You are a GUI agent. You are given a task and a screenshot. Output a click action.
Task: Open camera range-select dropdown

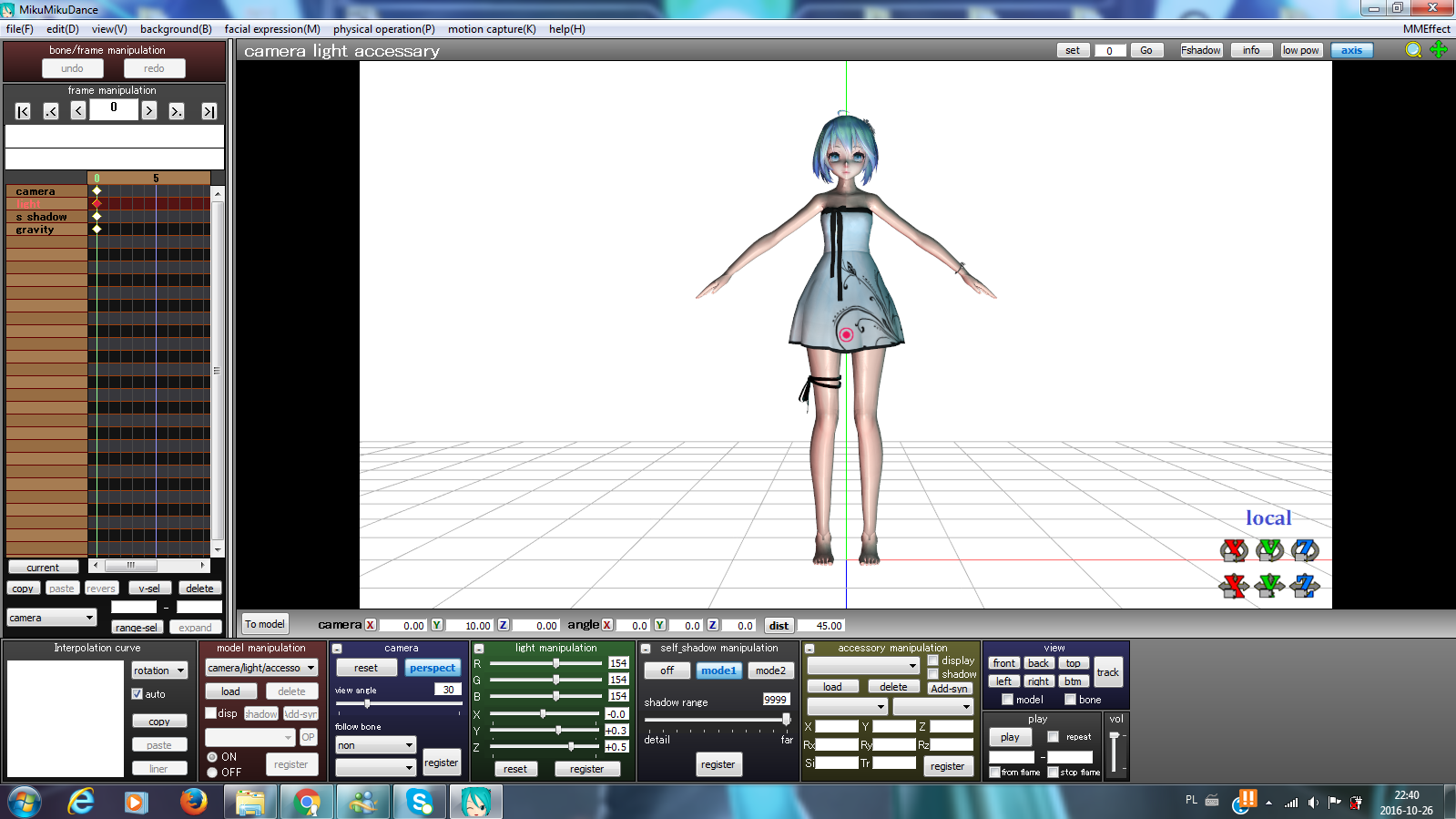(52, 618)
